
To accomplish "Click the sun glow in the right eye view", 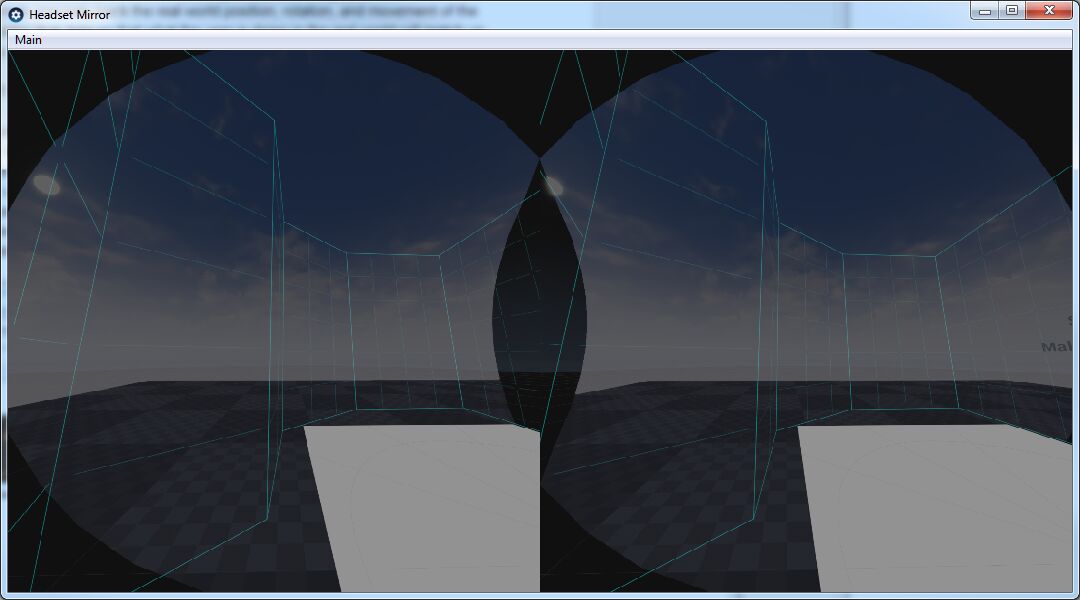I will tap(555, 184).
